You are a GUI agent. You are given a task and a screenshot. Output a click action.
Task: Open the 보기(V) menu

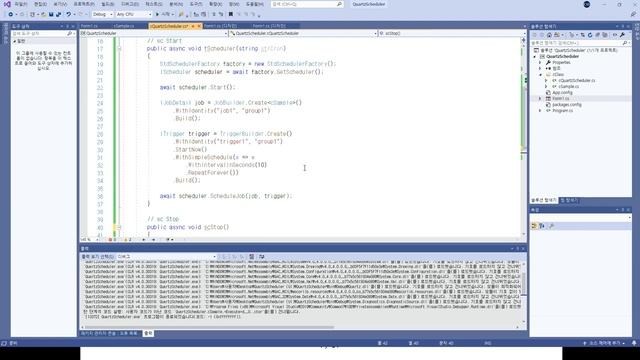click(60, 4)
